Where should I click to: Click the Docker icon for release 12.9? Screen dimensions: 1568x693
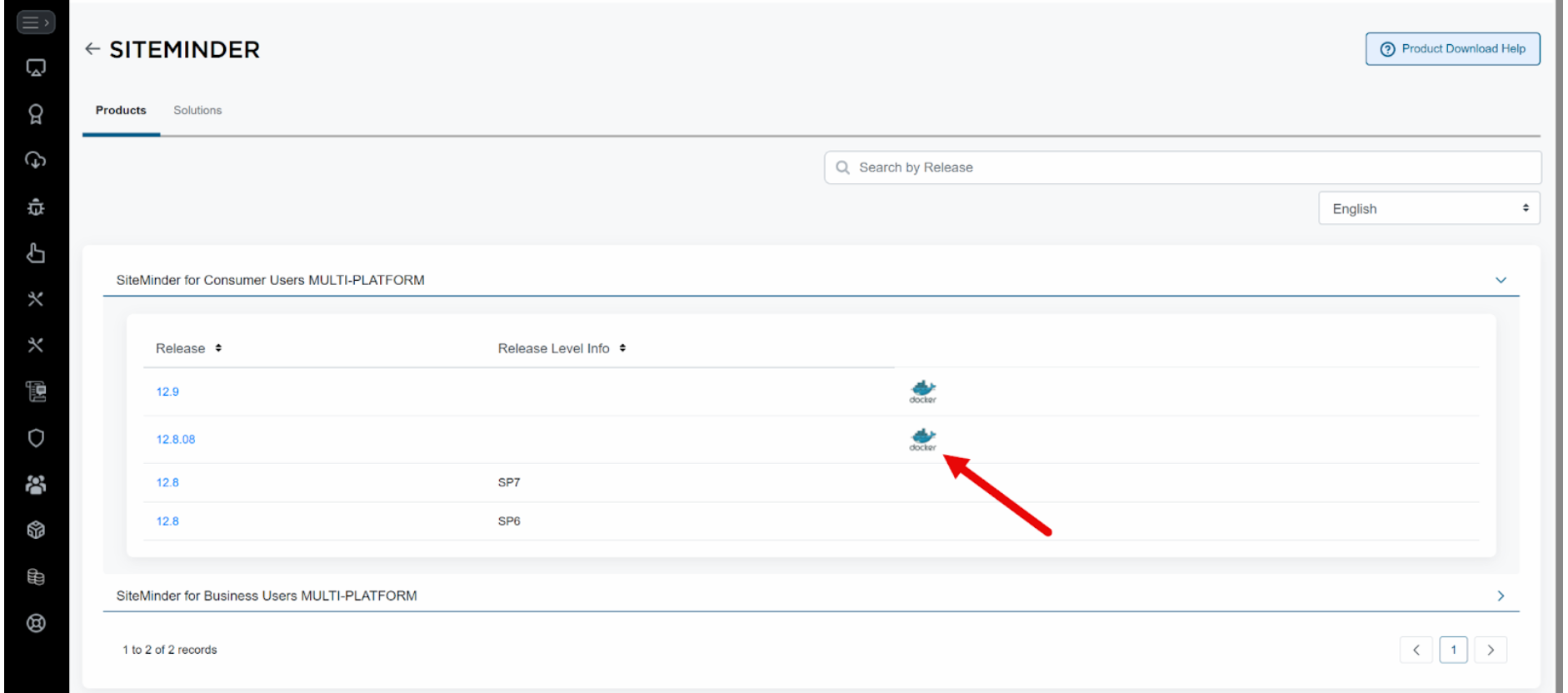click(923, 391)
